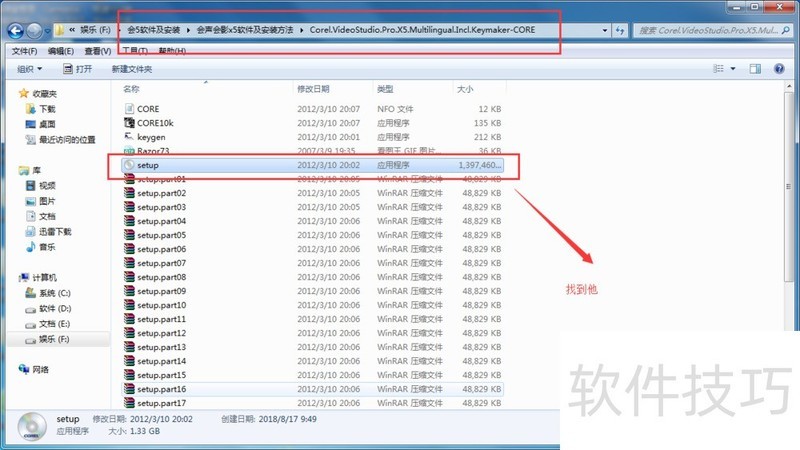Screen dimensions: 800x450
Task: Select 计算机 in navigation pane
Action: point(38,277)
